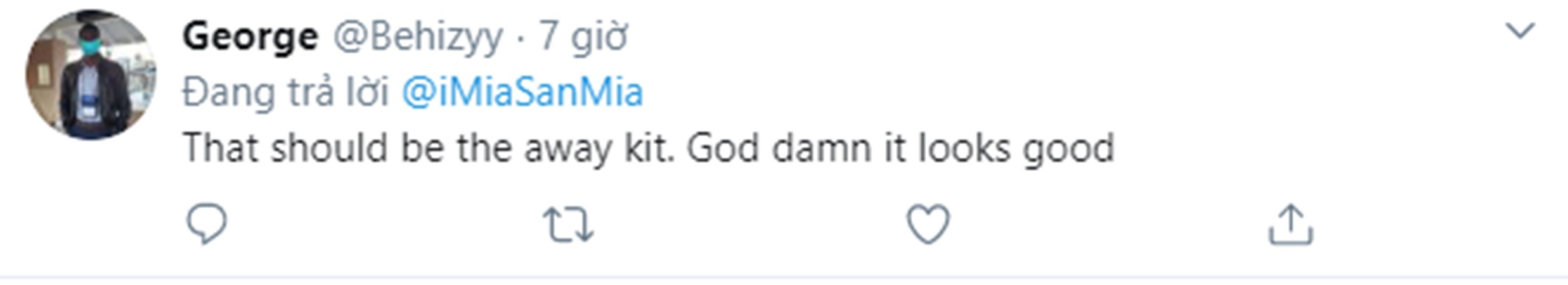Click the tweet text about the away kit
This screenshot has height=285, width=1568.
pyautogui.click(x=647, y=148)
